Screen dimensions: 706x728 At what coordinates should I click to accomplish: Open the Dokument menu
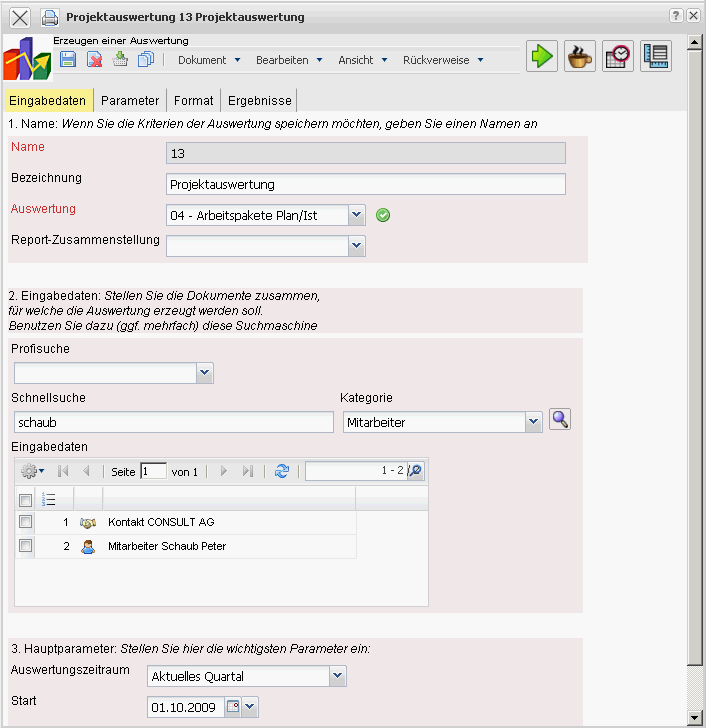pos(209,60)
